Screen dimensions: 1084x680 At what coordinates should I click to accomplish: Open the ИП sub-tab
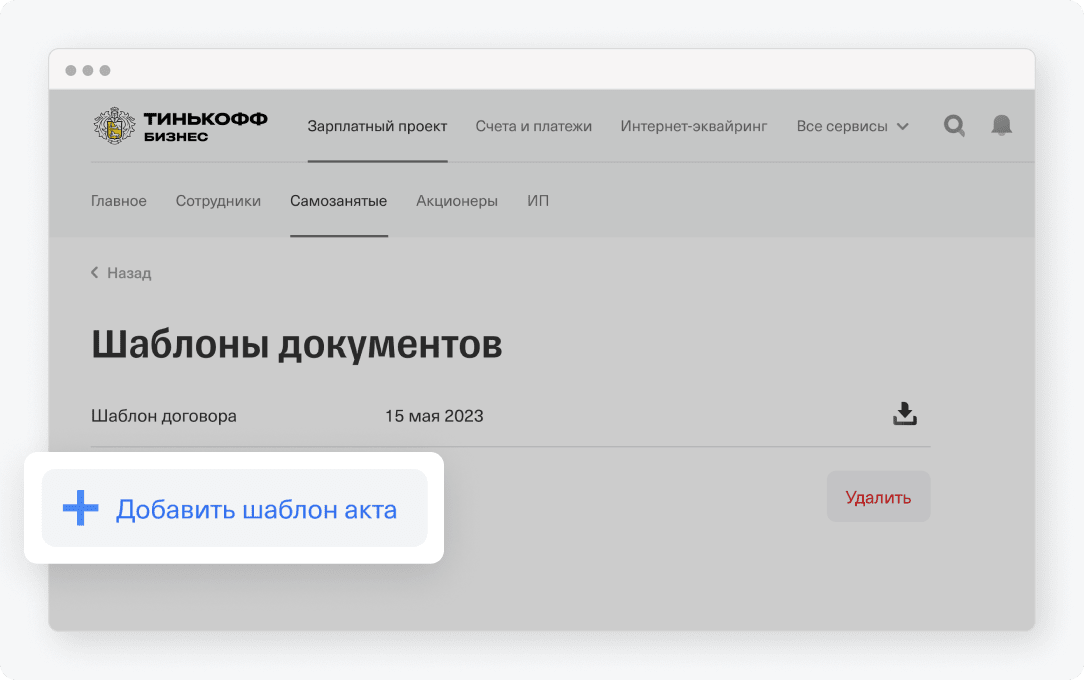pyautogui.click(x=538, y=201)
